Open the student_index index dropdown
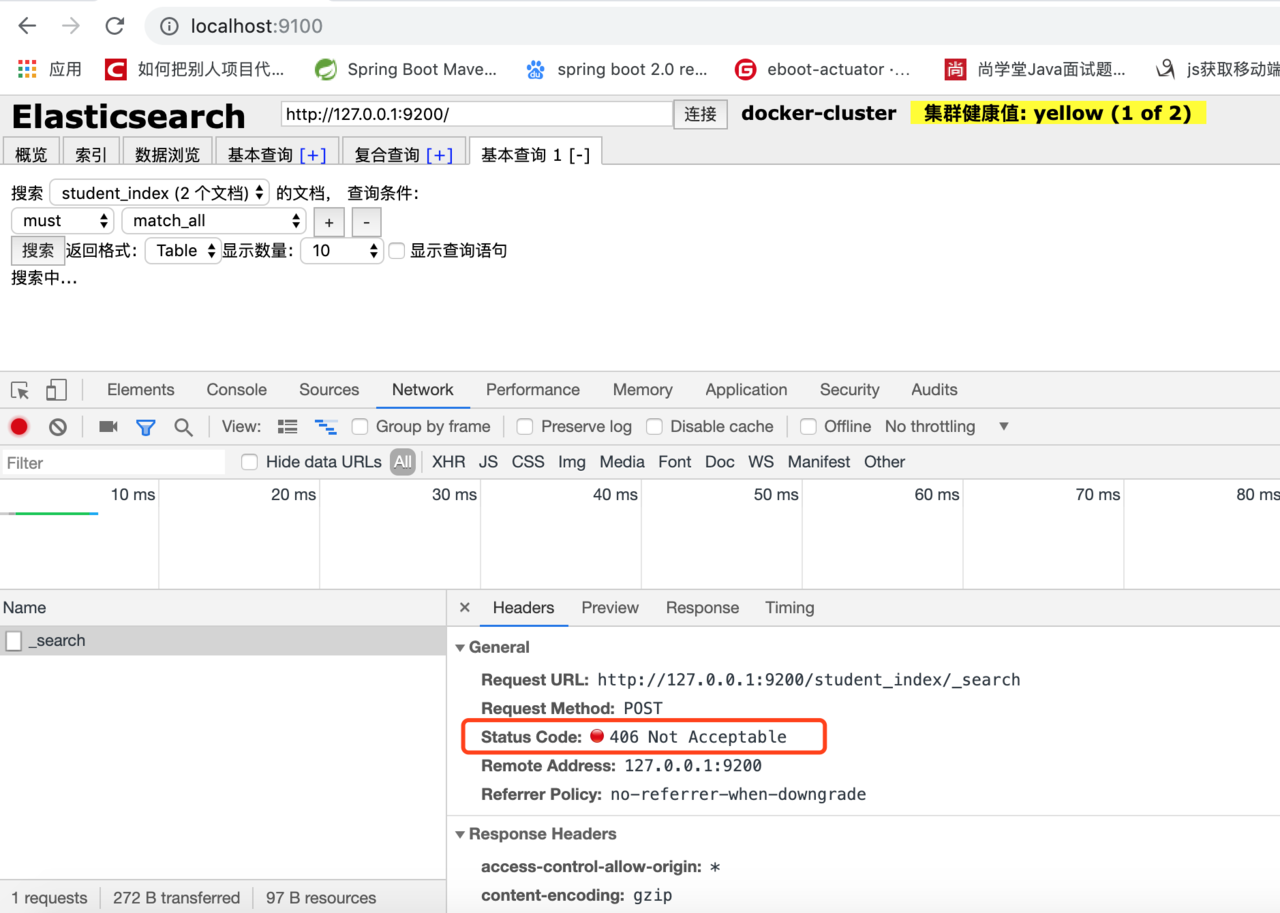This screenshot has width=1280, height=913. point(160,193)
